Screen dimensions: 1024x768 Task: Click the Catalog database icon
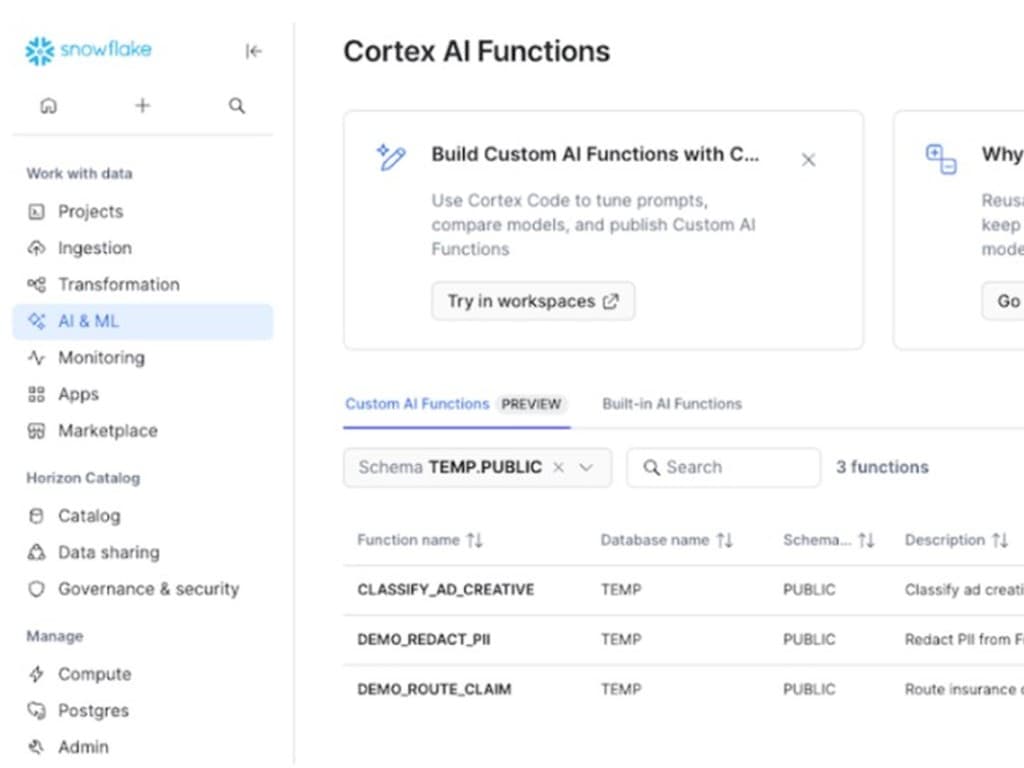click(x=37, y=516)
